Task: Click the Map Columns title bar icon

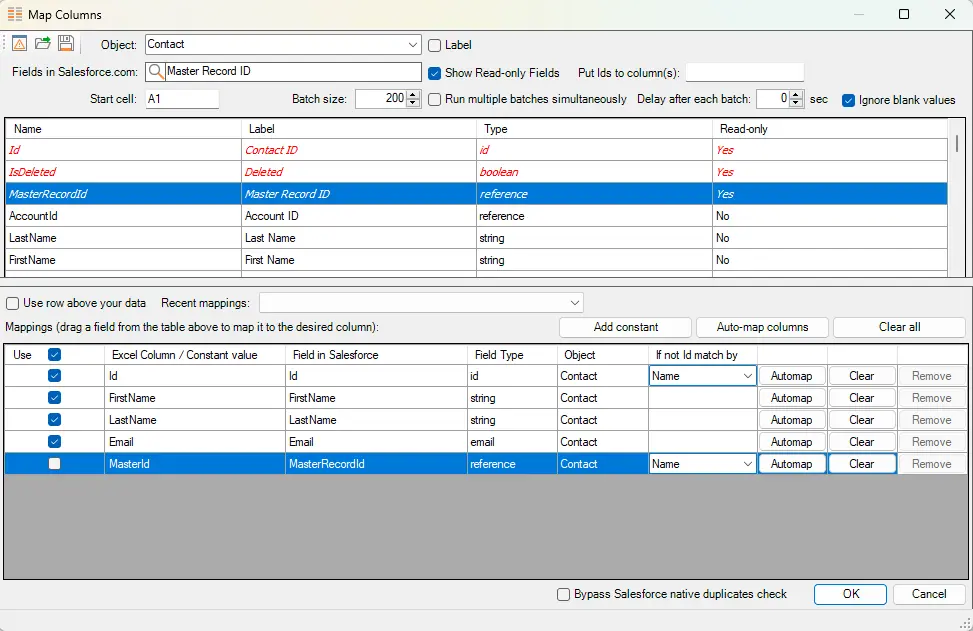Action: pos(15,15)
